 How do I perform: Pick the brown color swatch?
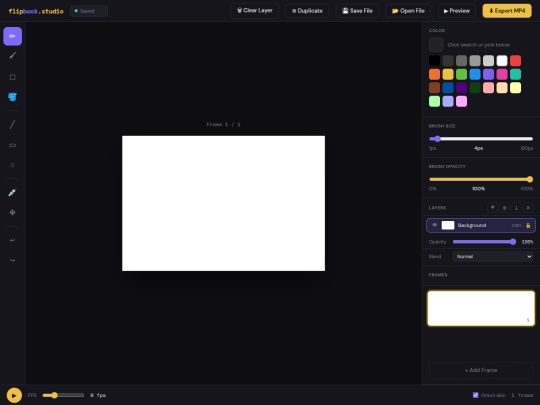pos(435,88)
